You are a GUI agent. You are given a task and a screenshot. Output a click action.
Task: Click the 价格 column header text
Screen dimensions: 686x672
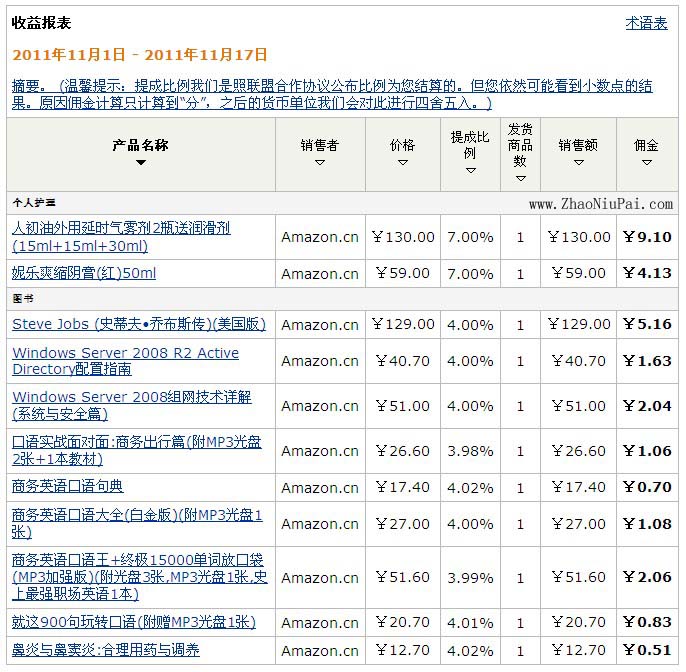click(402, 145)
